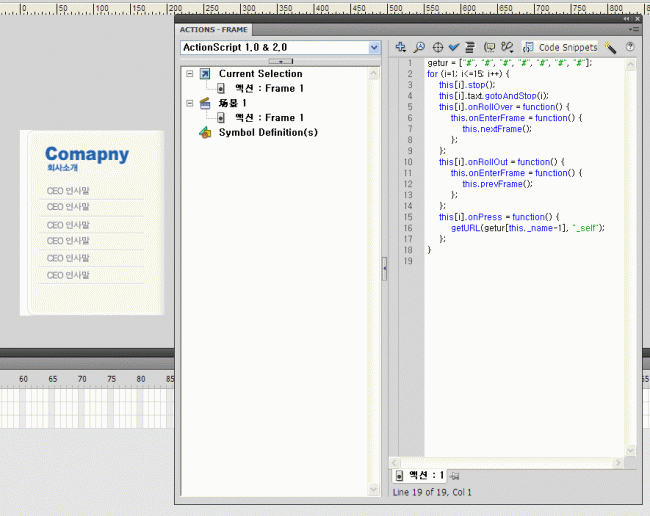Open the ActionScript 1.0 & 2.0 version dropdown
The width and height of the screenshot is (650, 516).
[x=374, y=47]
